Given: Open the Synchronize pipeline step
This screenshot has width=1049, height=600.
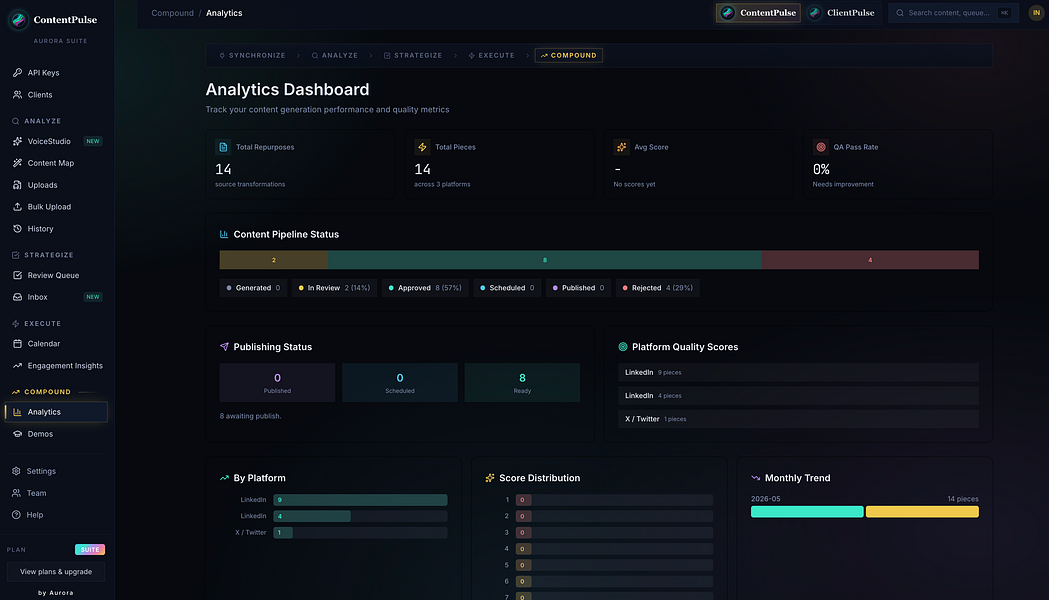Looking at the screenshot, I should (x=252, y=56).
